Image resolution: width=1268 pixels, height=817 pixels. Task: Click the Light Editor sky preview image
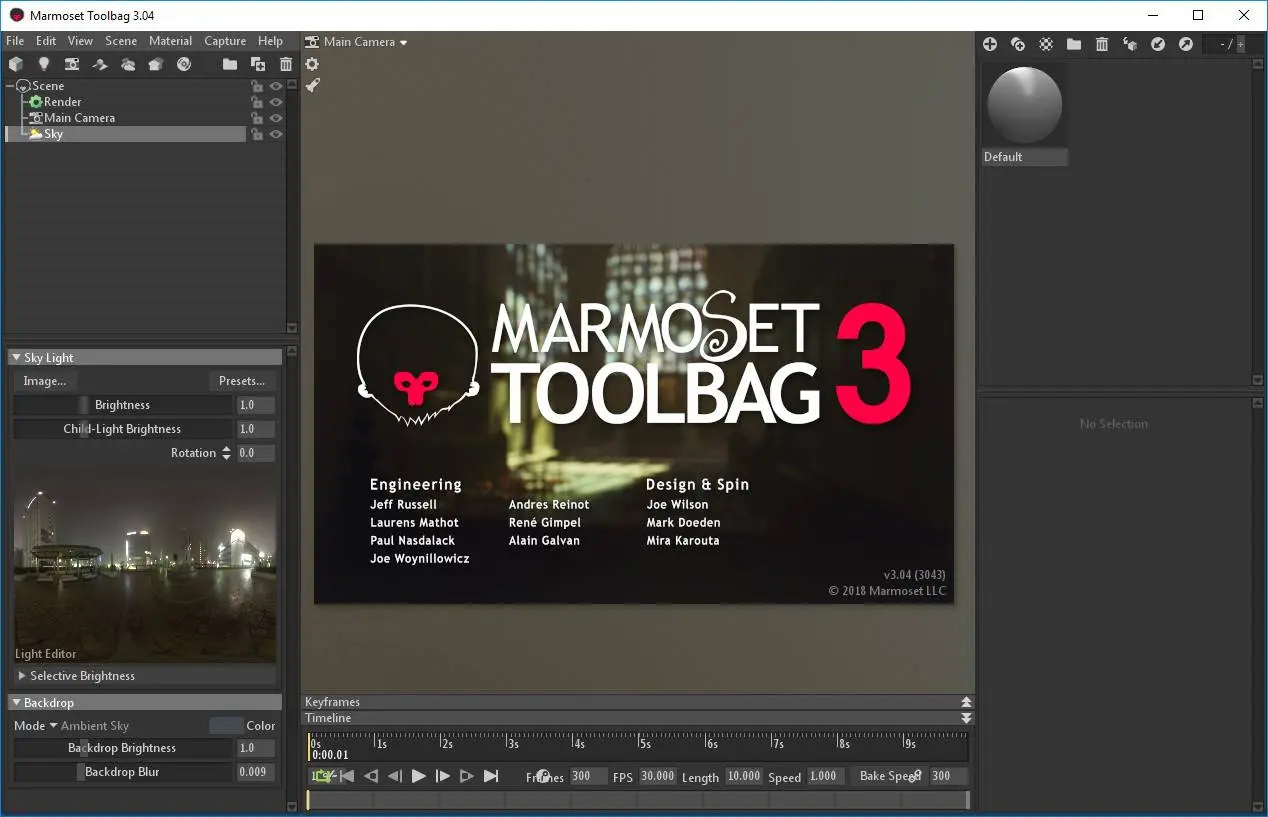[145, 568]
